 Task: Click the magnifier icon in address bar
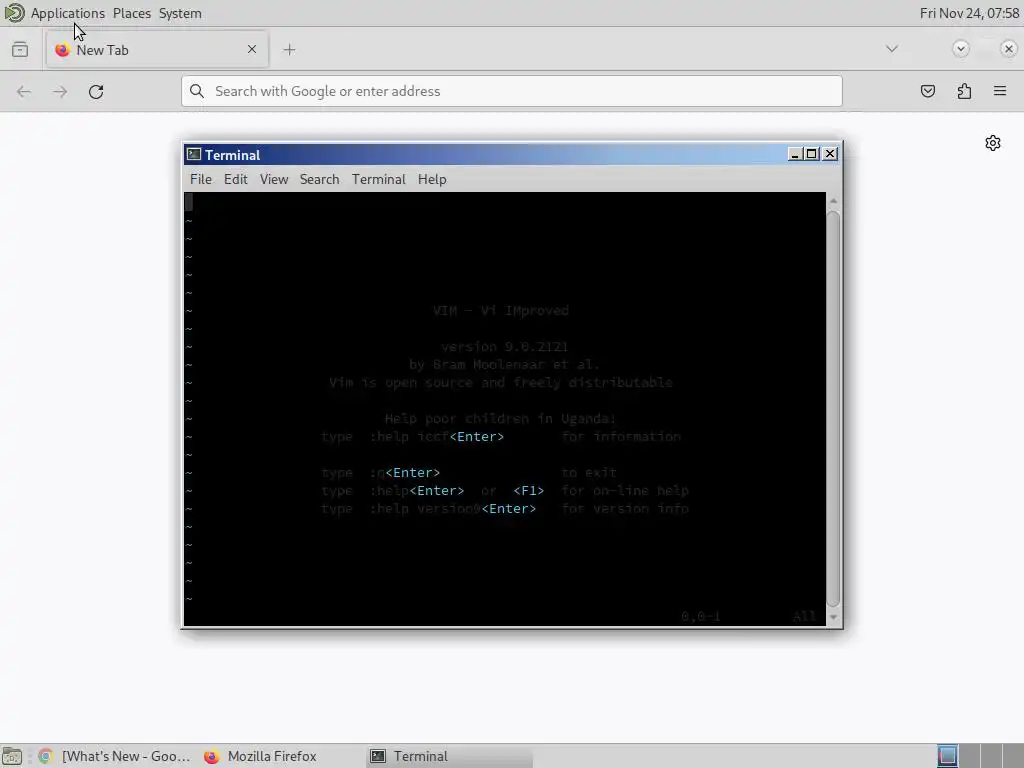[197, 91]
